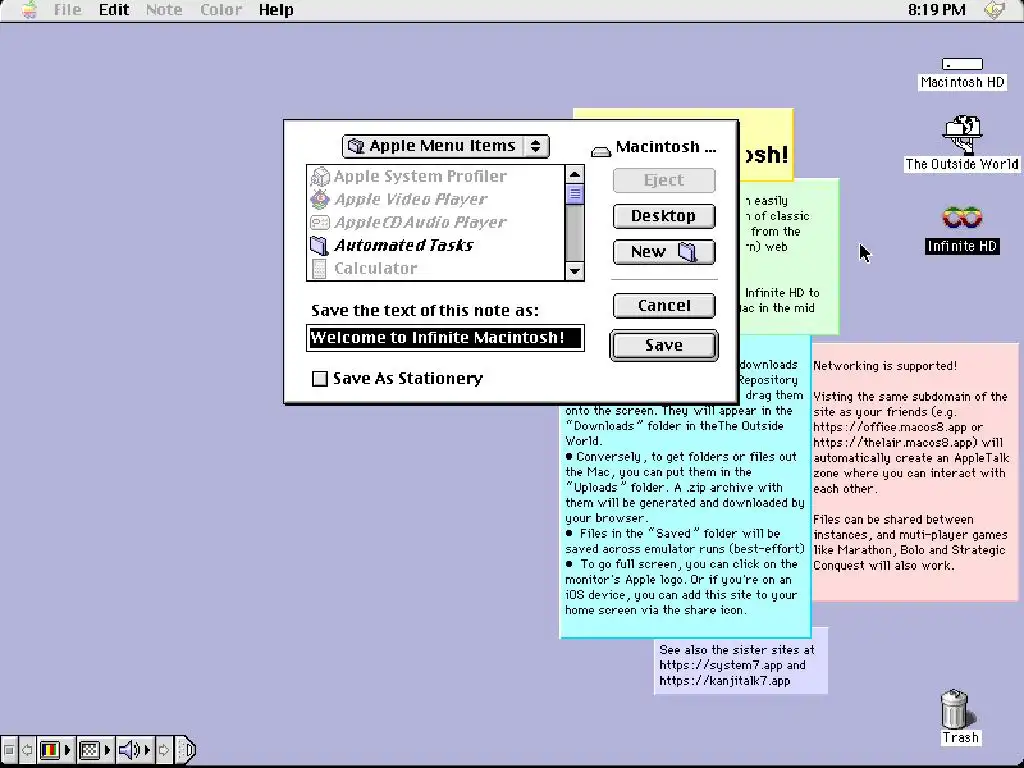Cancel the save dialog
This screenshot has height=768, width=1024.
(x=664, y=306)
